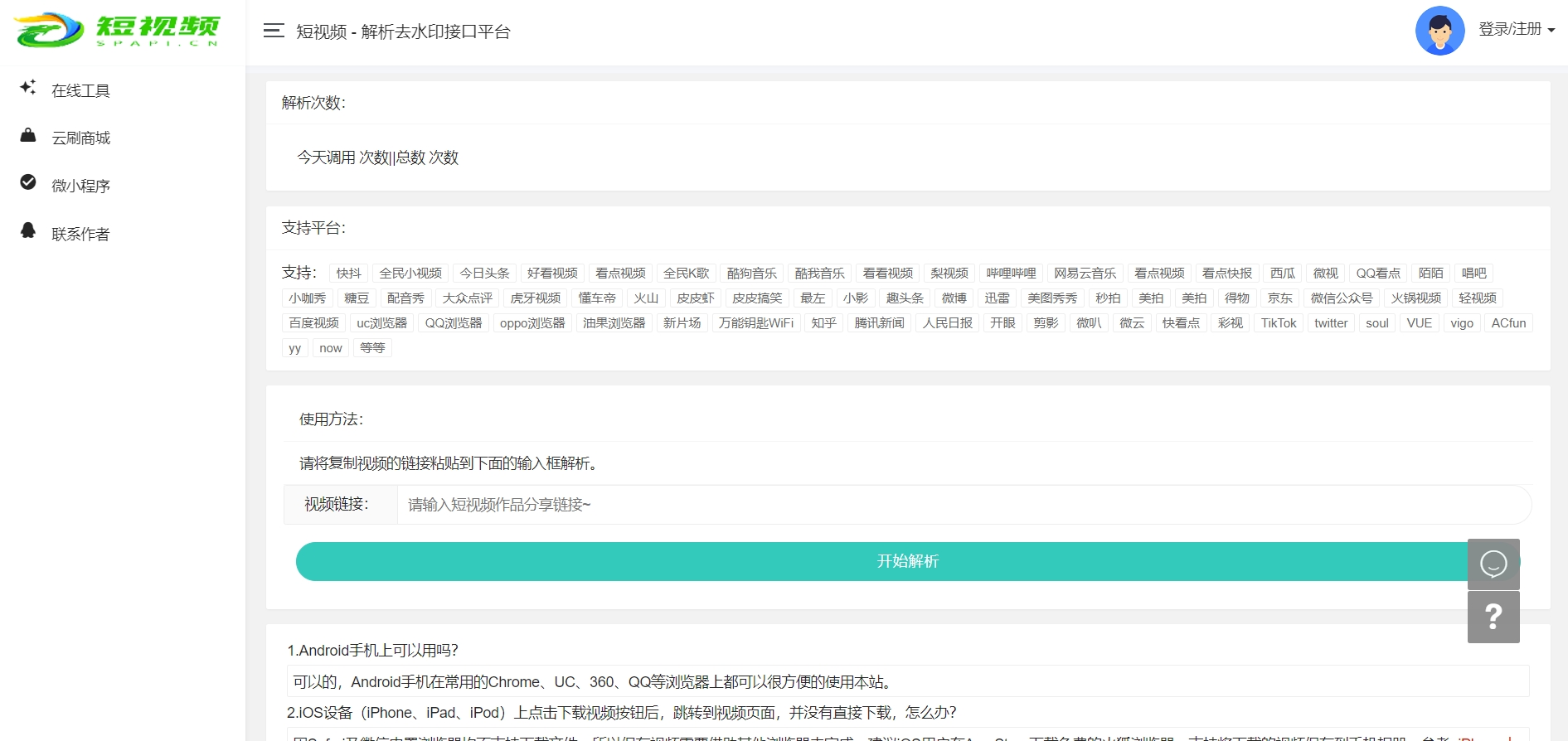Select the 百度视频 tag
This screenshot has height=741, width=1568.
click(x=314, y=323)
